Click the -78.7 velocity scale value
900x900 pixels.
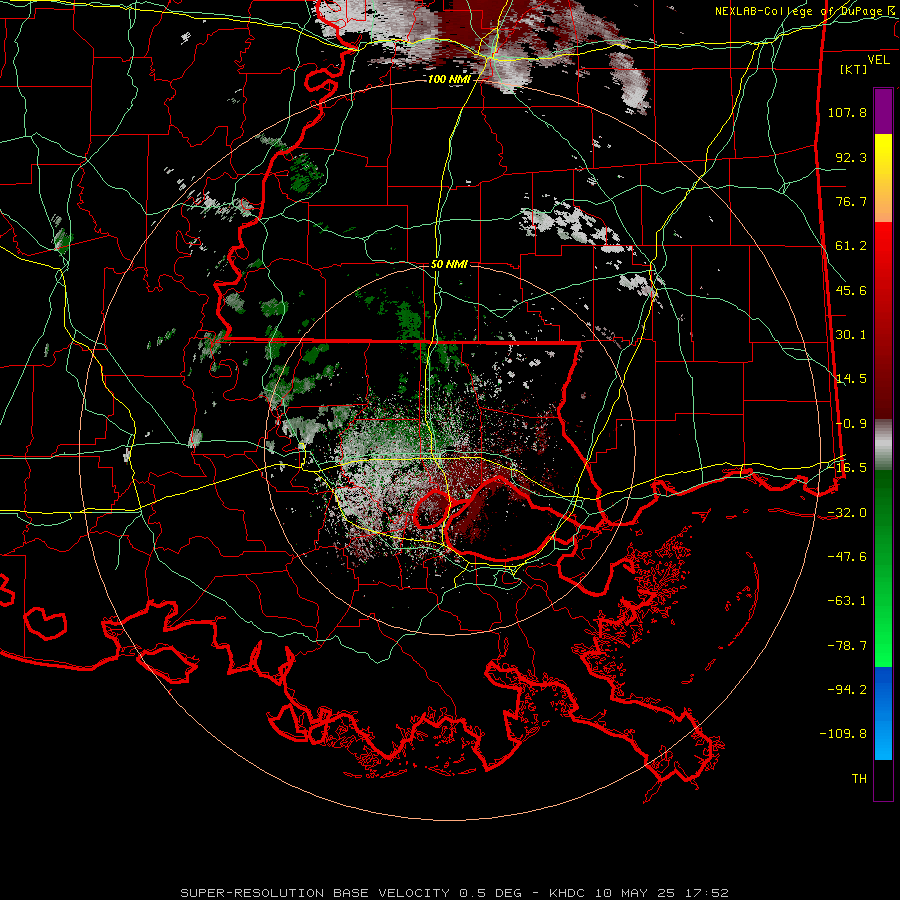pos(847,646)
